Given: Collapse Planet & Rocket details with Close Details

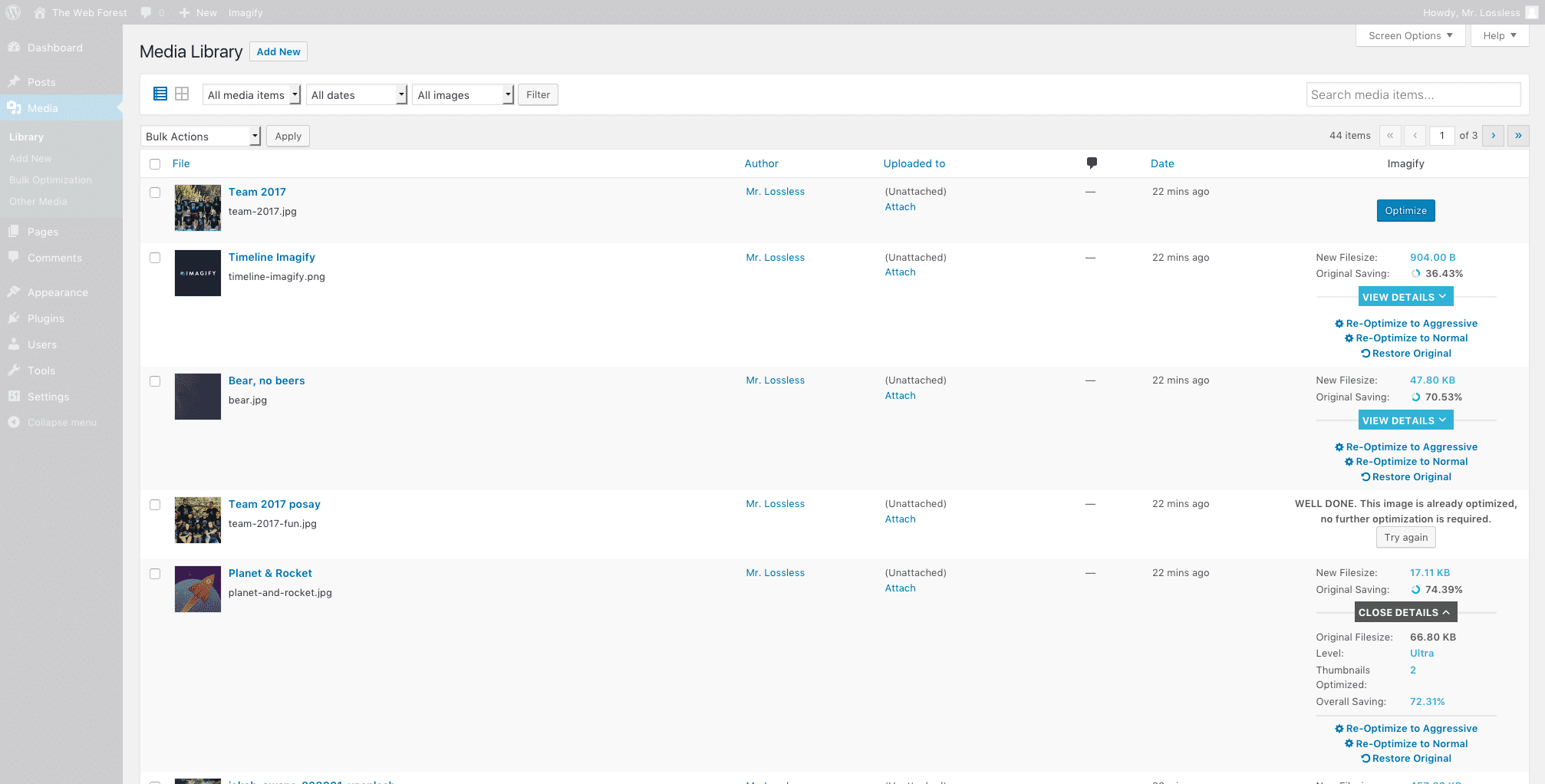Looking at the screenshot, I should pos(1405,612).
